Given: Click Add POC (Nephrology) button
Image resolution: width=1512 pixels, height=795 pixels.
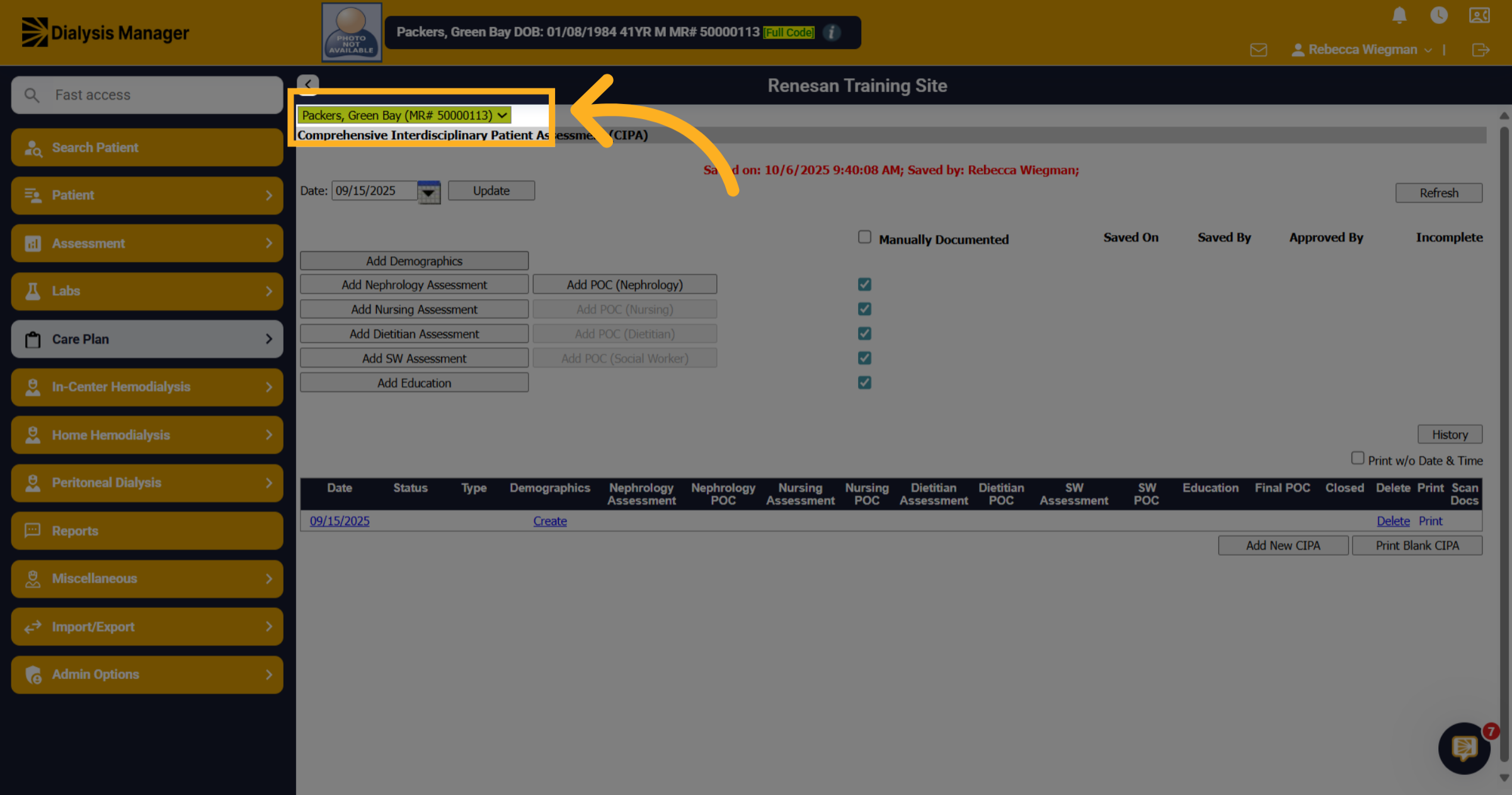Looking at the screenshot, I should (625, 284).
